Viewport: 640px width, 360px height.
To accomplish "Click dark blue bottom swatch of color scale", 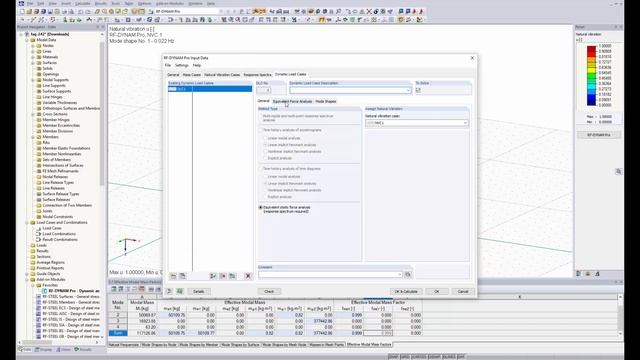I will point(591,102).
